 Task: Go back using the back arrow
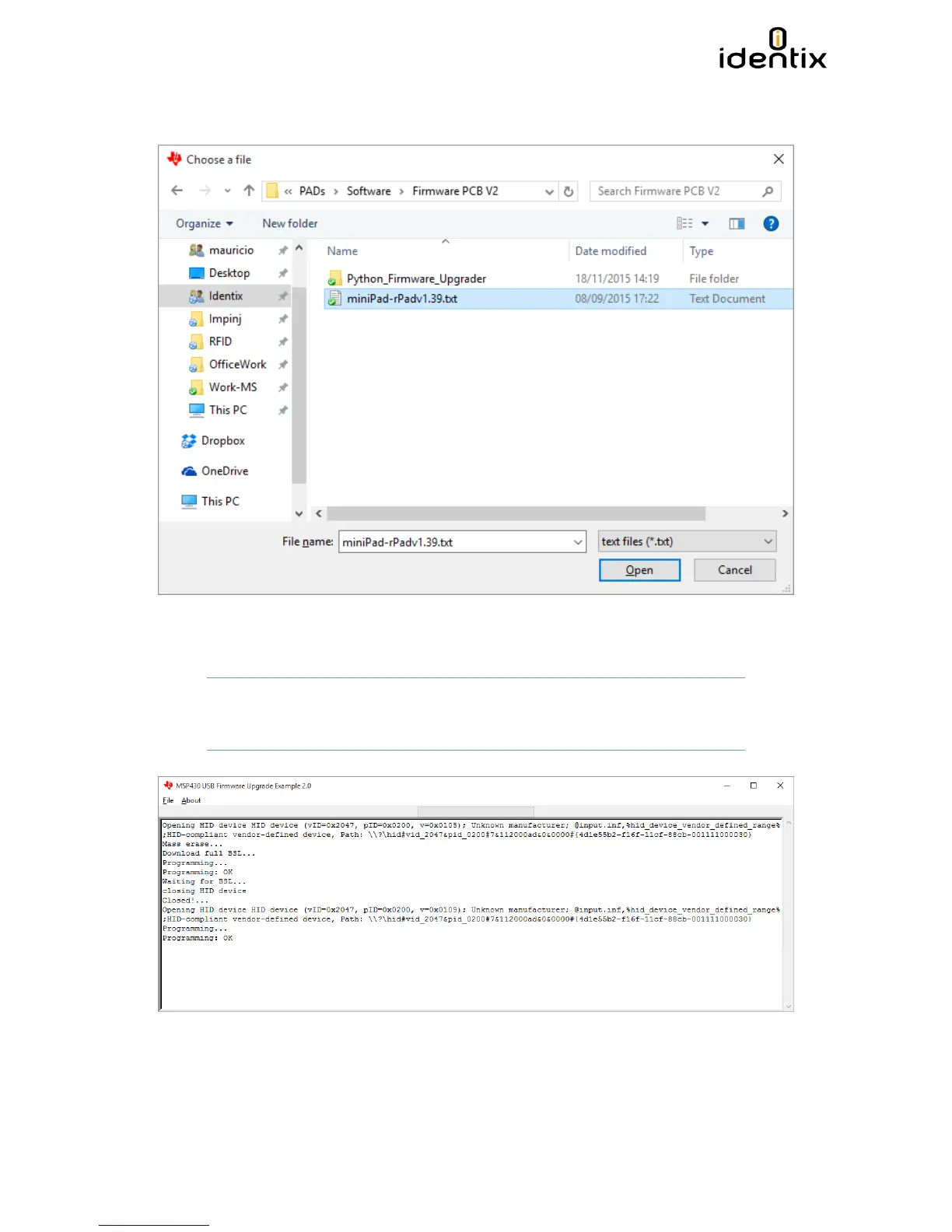click(177, 191)
